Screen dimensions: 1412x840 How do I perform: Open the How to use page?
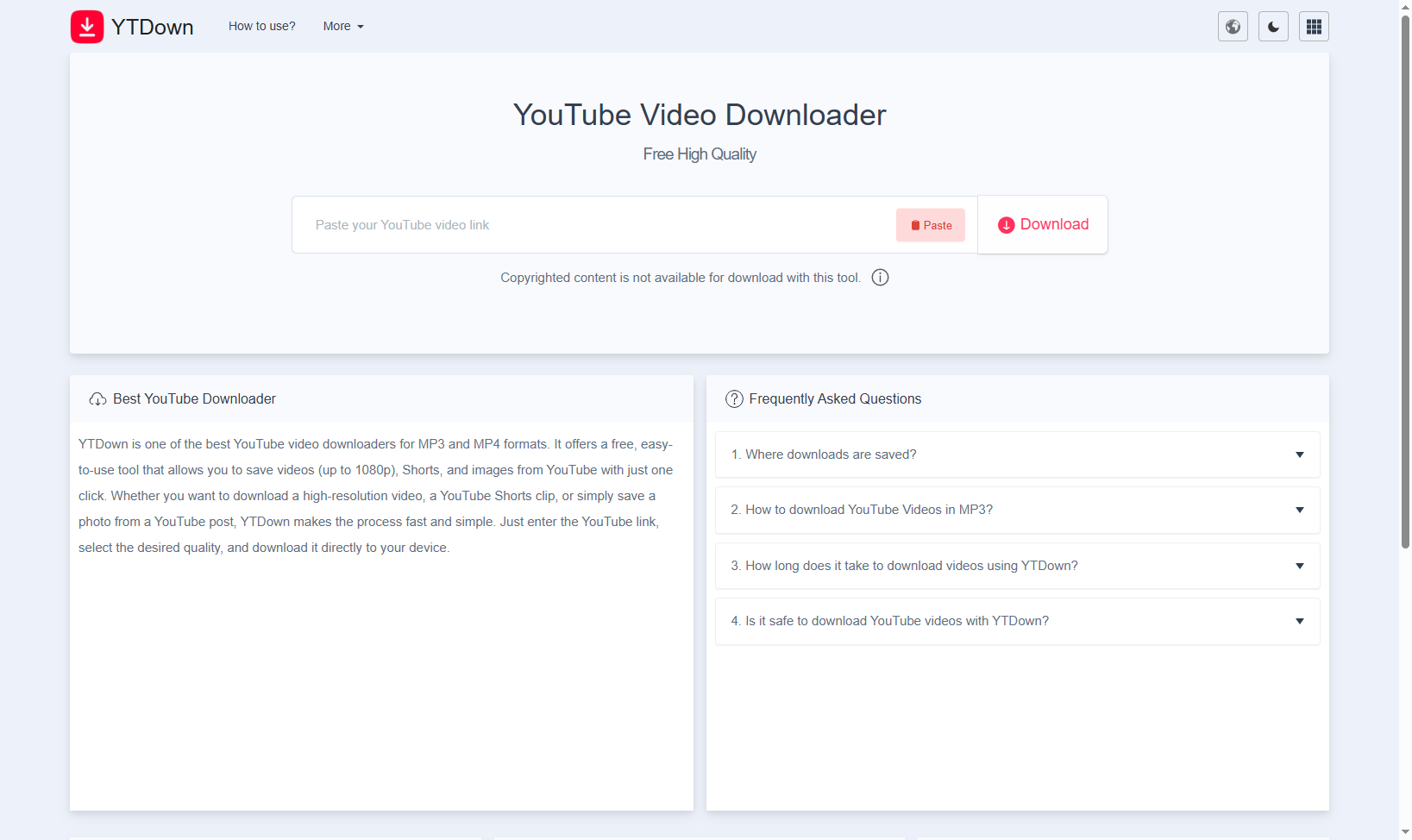(x=261, y=26)
